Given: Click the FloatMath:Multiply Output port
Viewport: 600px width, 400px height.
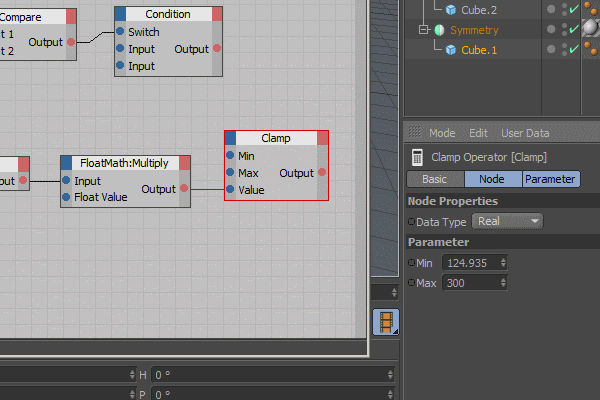Looking at the screenshot, I should pos(184,188).
